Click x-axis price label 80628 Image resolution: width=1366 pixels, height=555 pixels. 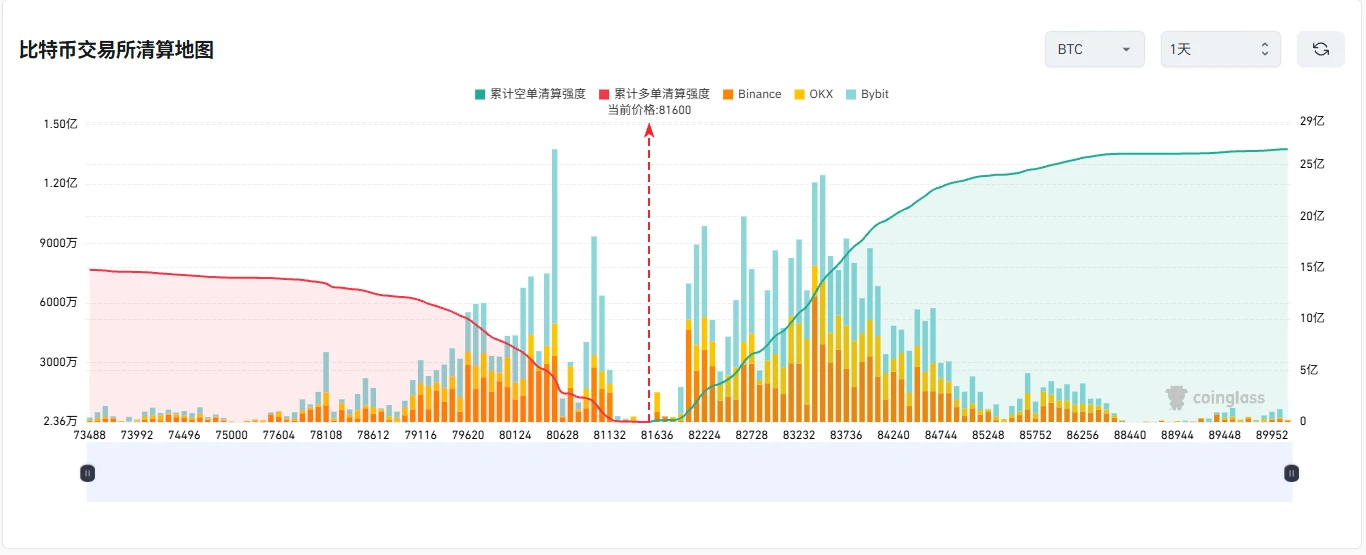562,435
